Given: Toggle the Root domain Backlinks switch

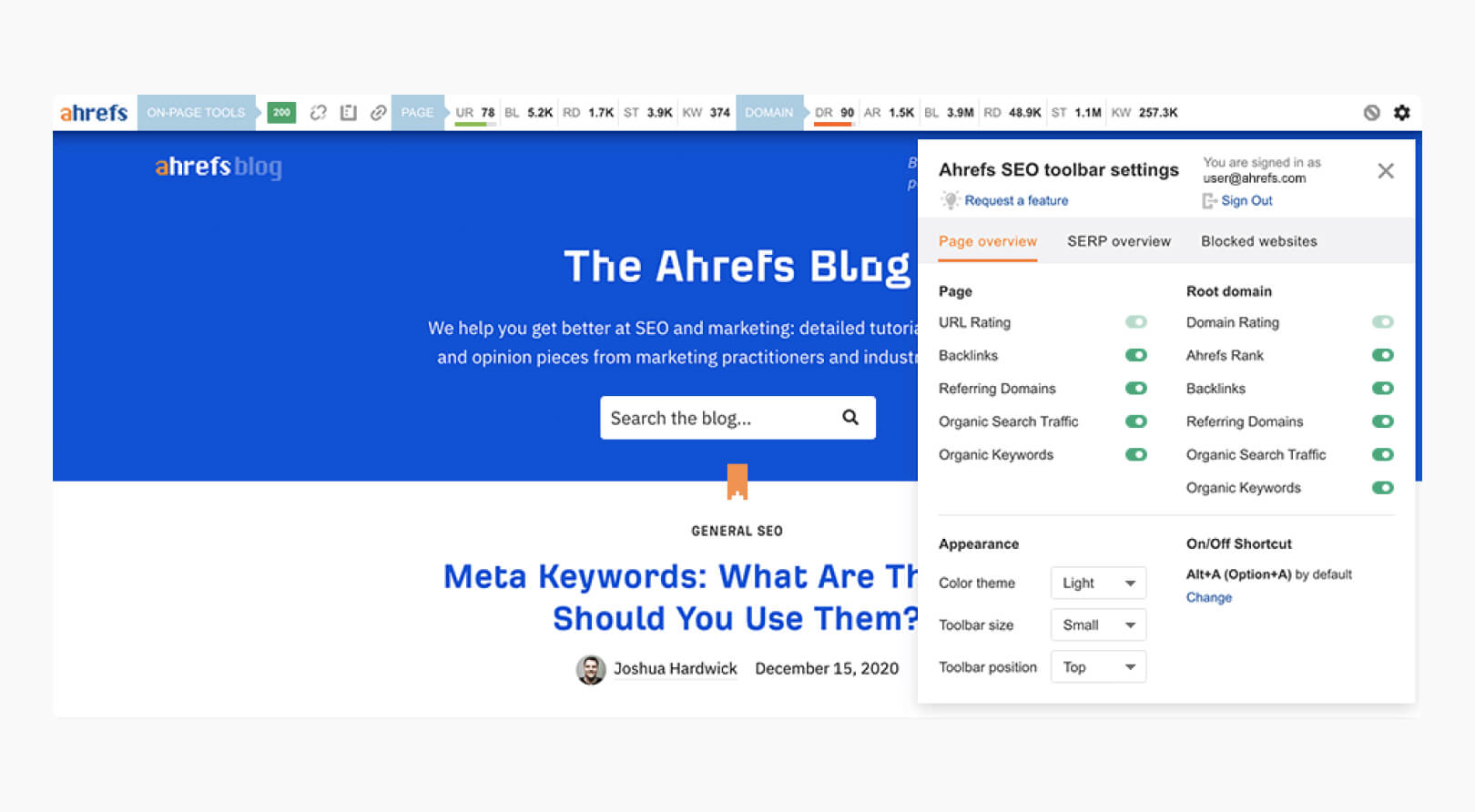Looking at the screenshot, I should (x=1383, y=389).
